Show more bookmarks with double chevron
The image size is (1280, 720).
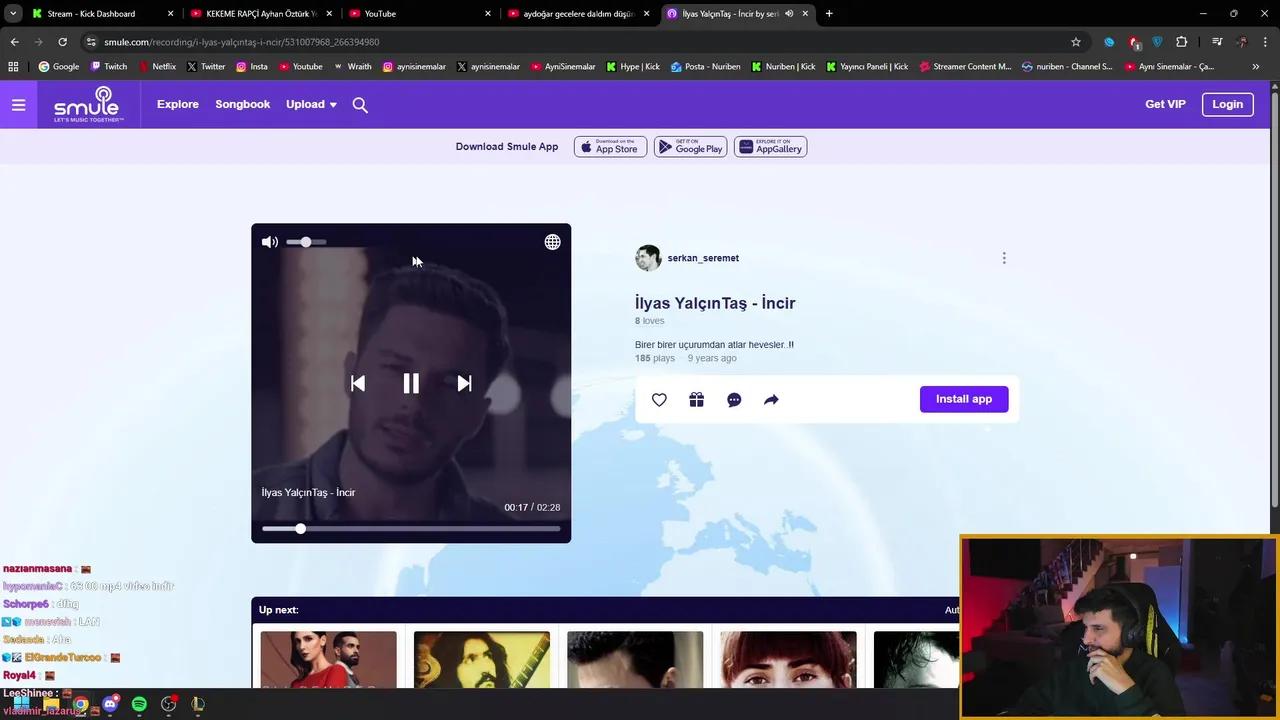tap(1256, 67)
